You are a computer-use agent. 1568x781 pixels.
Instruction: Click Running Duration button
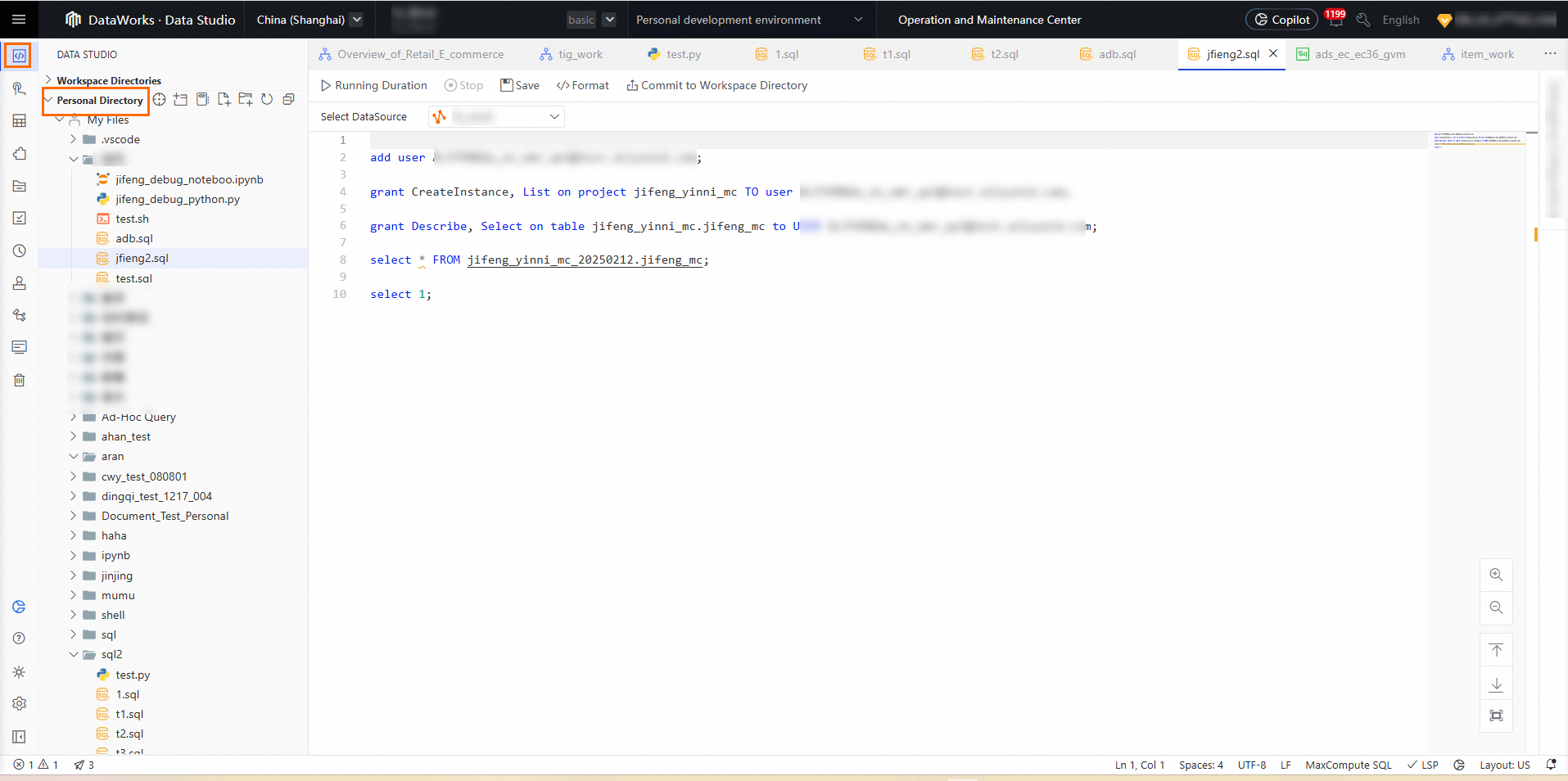pyautogui.click(x=374, y=85)
